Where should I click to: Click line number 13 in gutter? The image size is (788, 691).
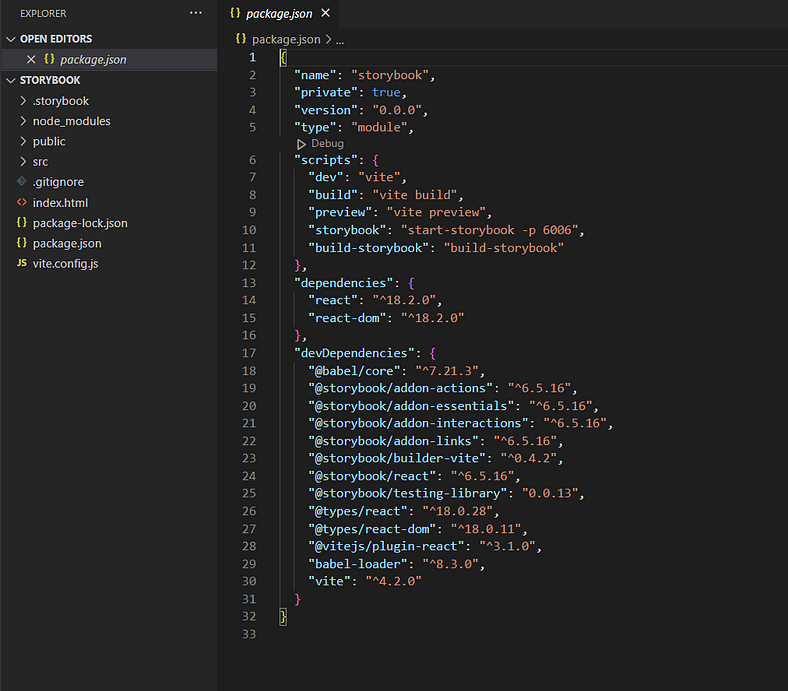[x=249, y=283]
